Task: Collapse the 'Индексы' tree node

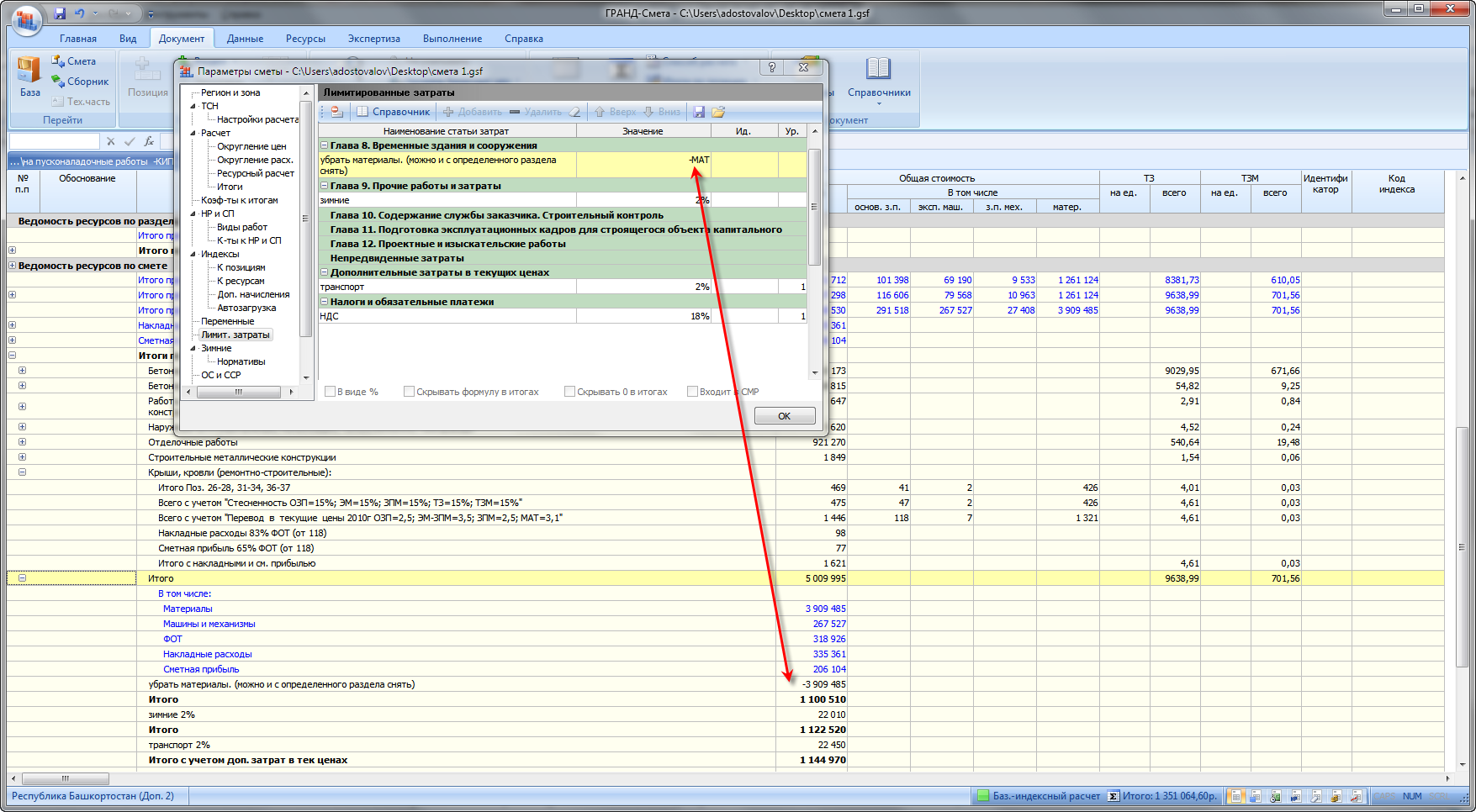Action: point(193,254)
